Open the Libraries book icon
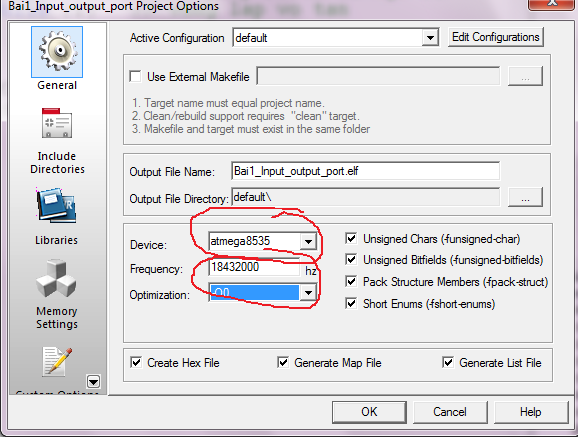The image size is (578, 439). (x=56, y=205)
